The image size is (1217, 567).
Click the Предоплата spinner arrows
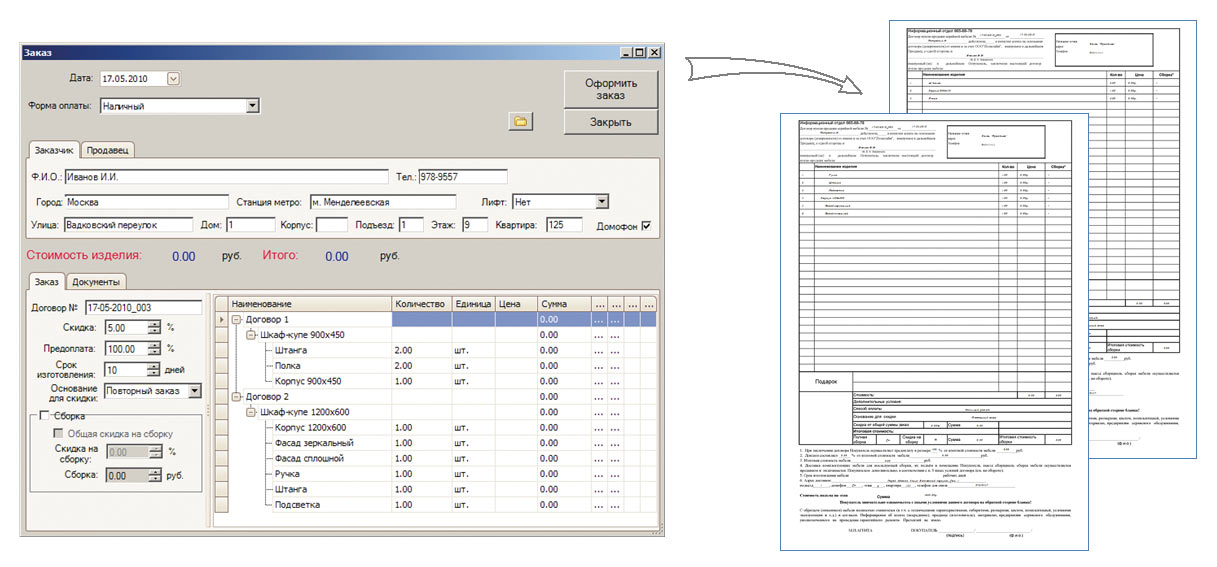(x=153, y=349)
